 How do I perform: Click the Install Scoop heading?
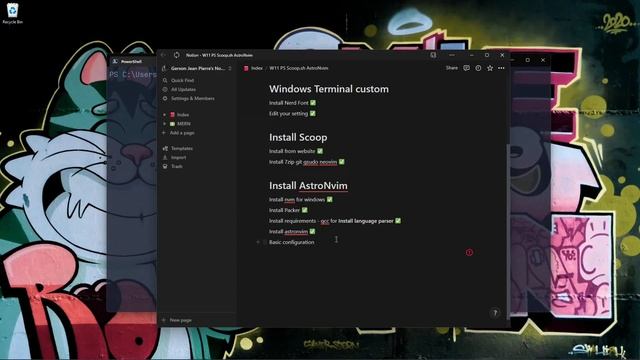[298, 137]
